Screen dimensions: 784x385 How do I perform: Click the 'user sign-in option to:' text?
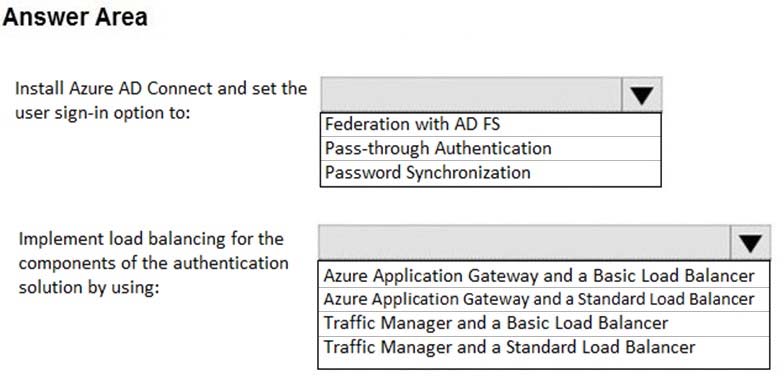point(102,112)
